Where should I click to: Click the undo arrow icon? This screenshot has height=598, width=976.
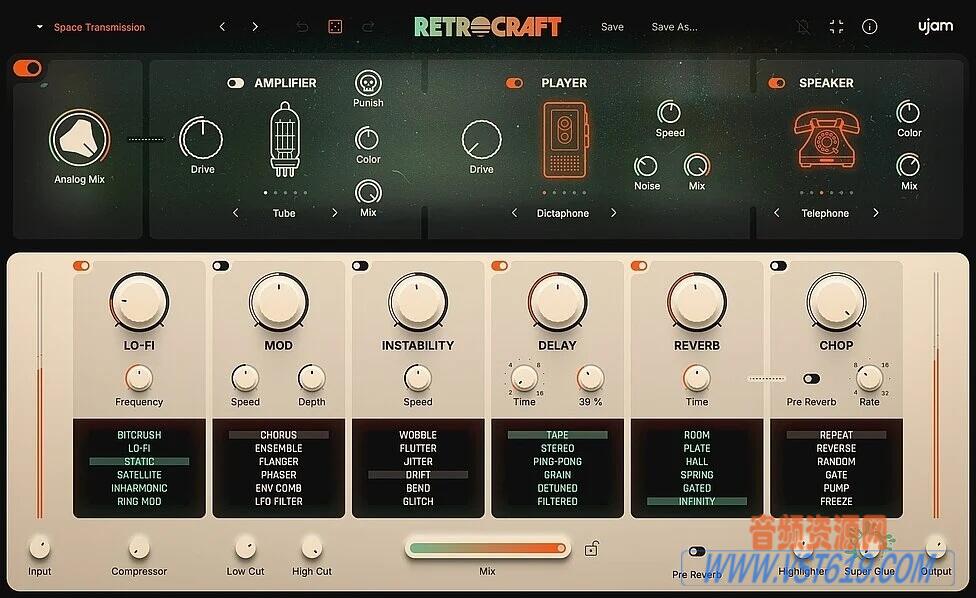(302, 27)
